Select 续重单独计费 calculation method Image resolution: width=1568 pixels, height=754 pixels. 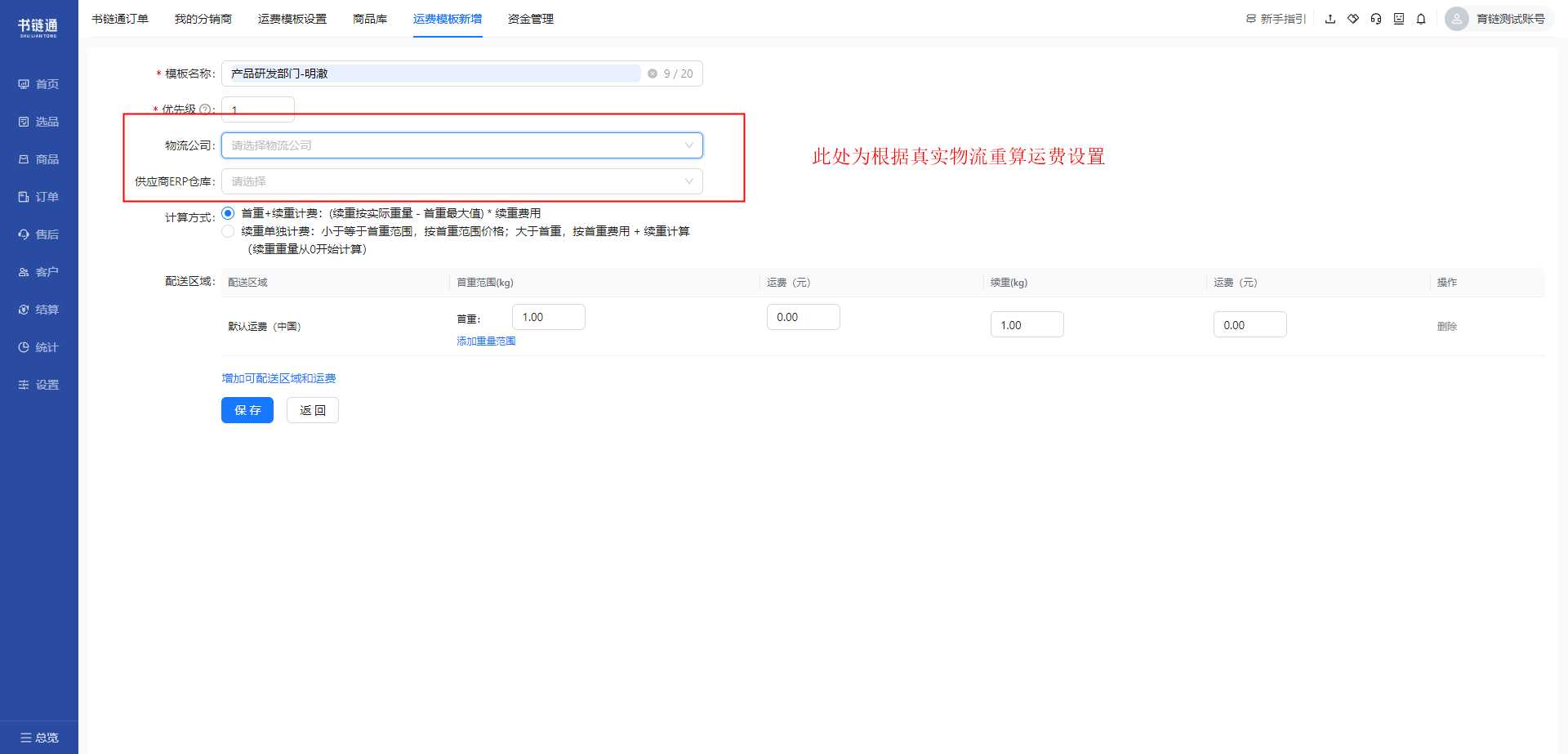[x=228, y=231]
